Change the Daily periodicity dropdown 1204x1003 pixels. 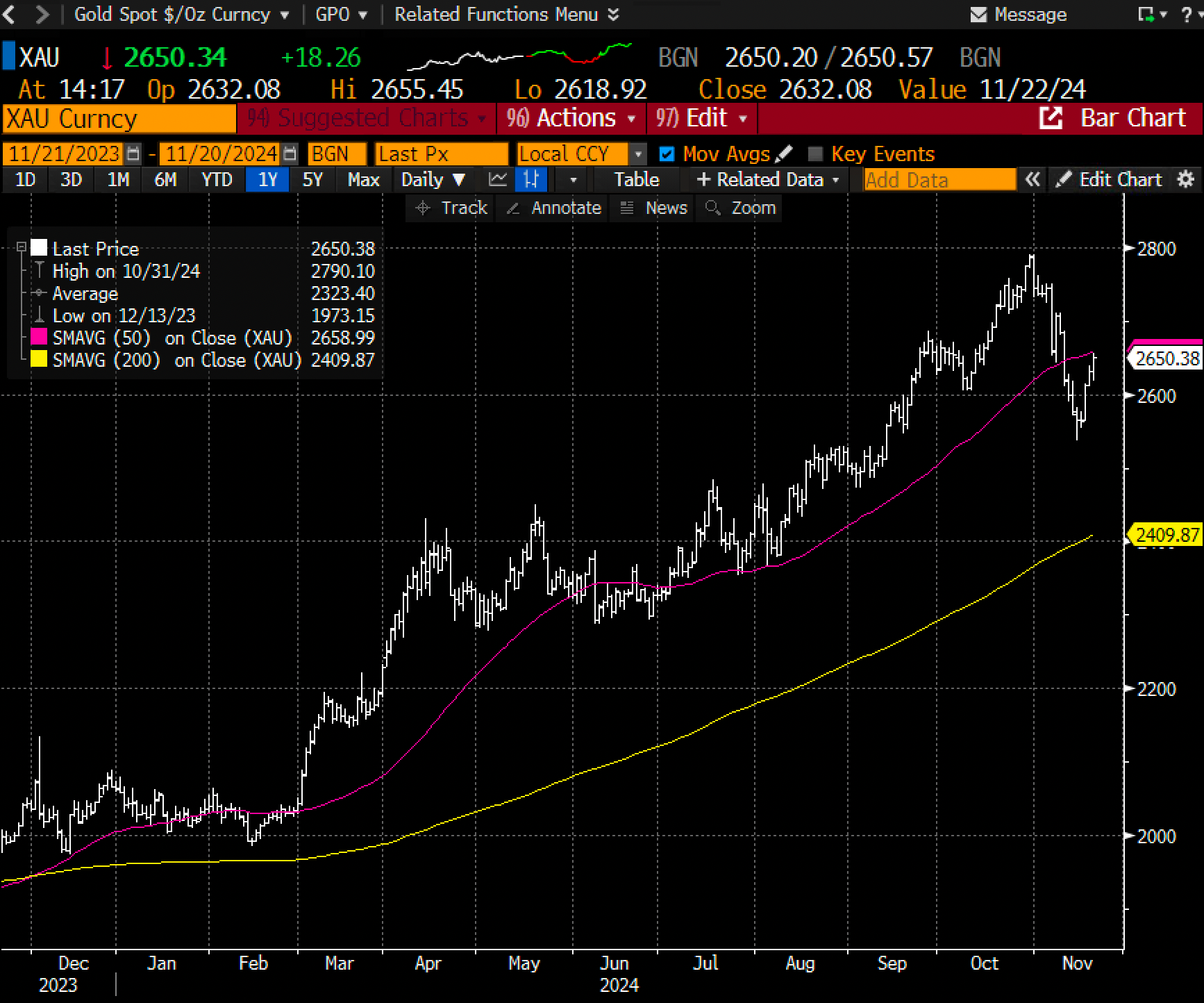click(x=433, y=180)
